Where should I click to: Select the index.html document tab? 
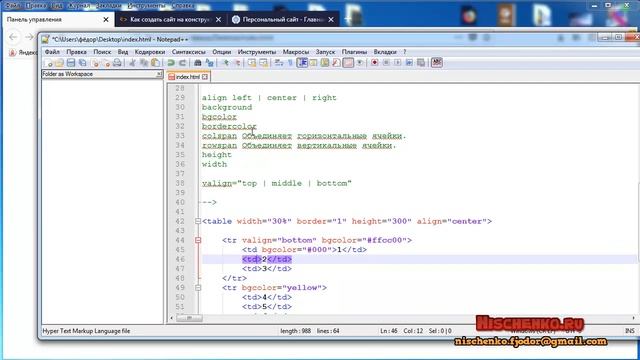point(188,76)
